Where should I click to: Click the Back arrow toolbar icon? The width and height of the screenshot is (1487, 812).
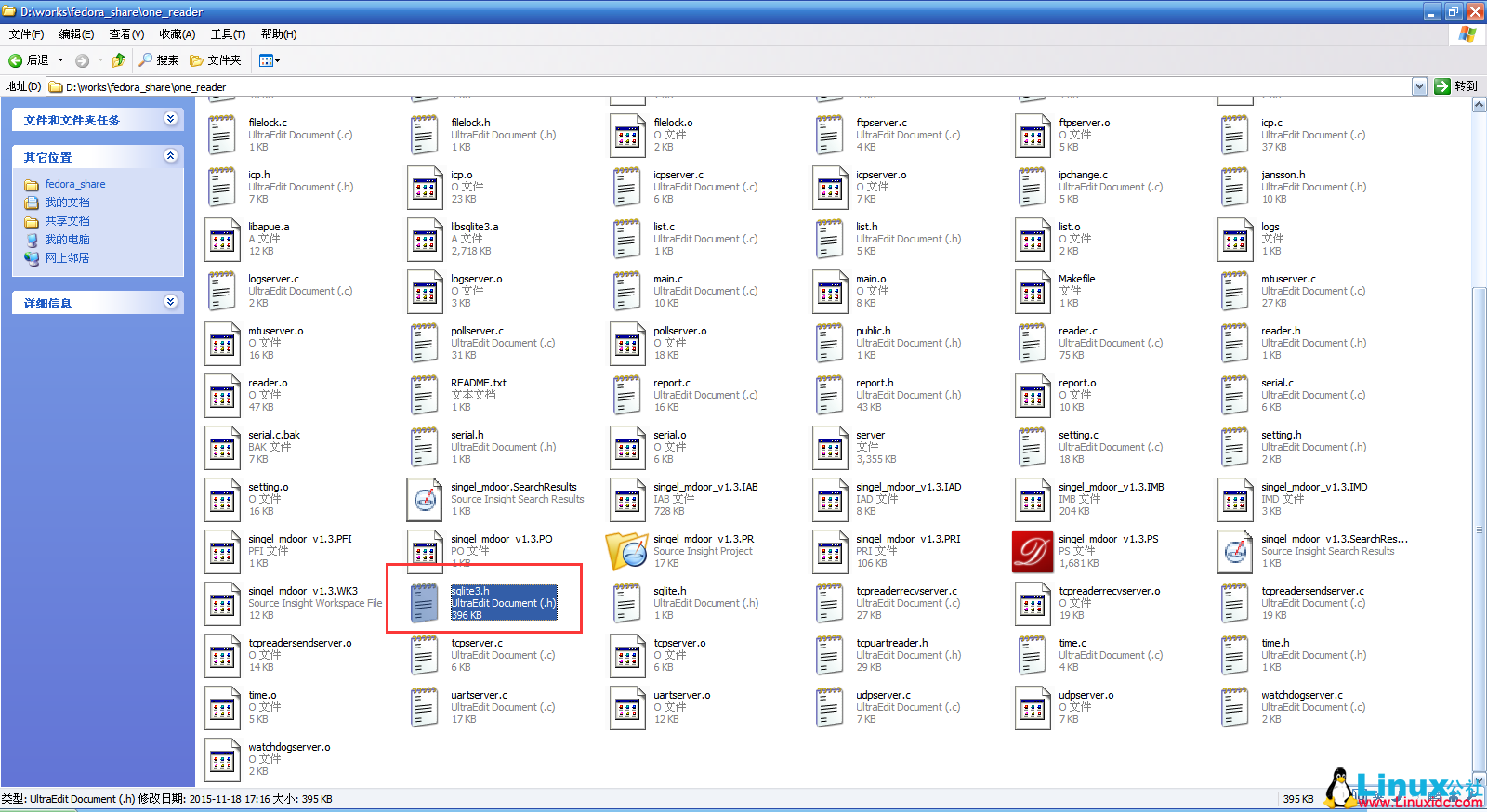(16, 60)
